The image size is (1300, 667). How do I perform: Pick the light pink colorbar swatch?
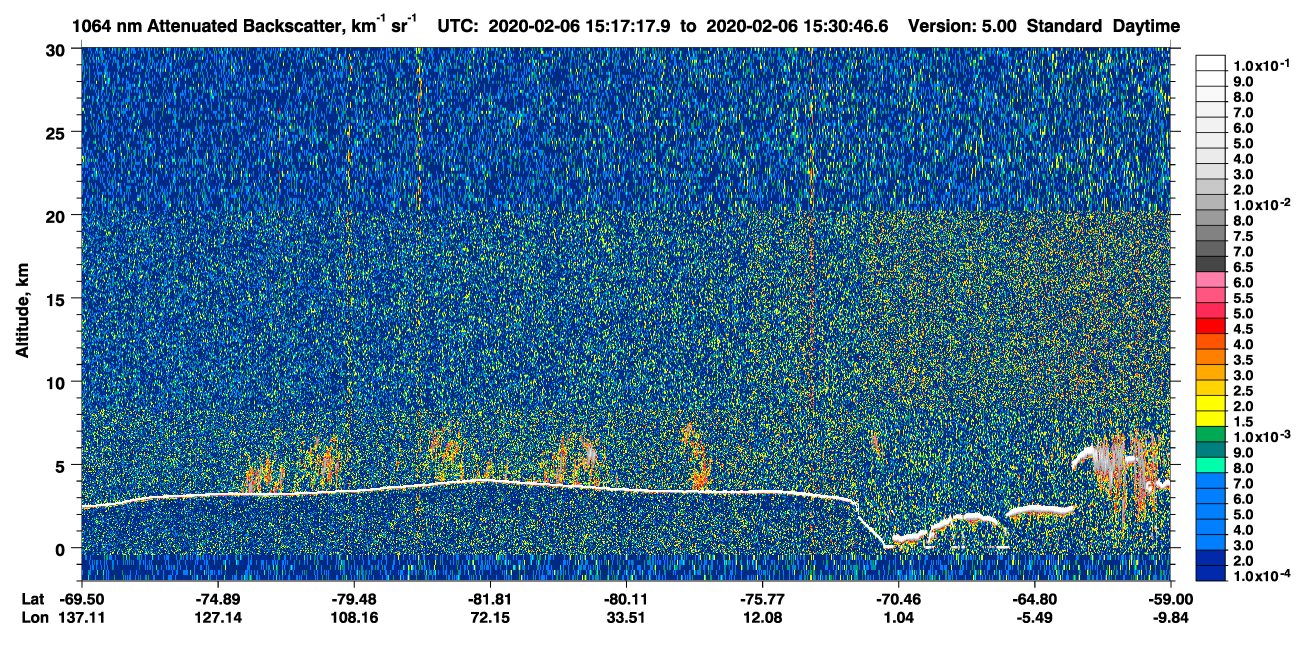[1211, 278]
